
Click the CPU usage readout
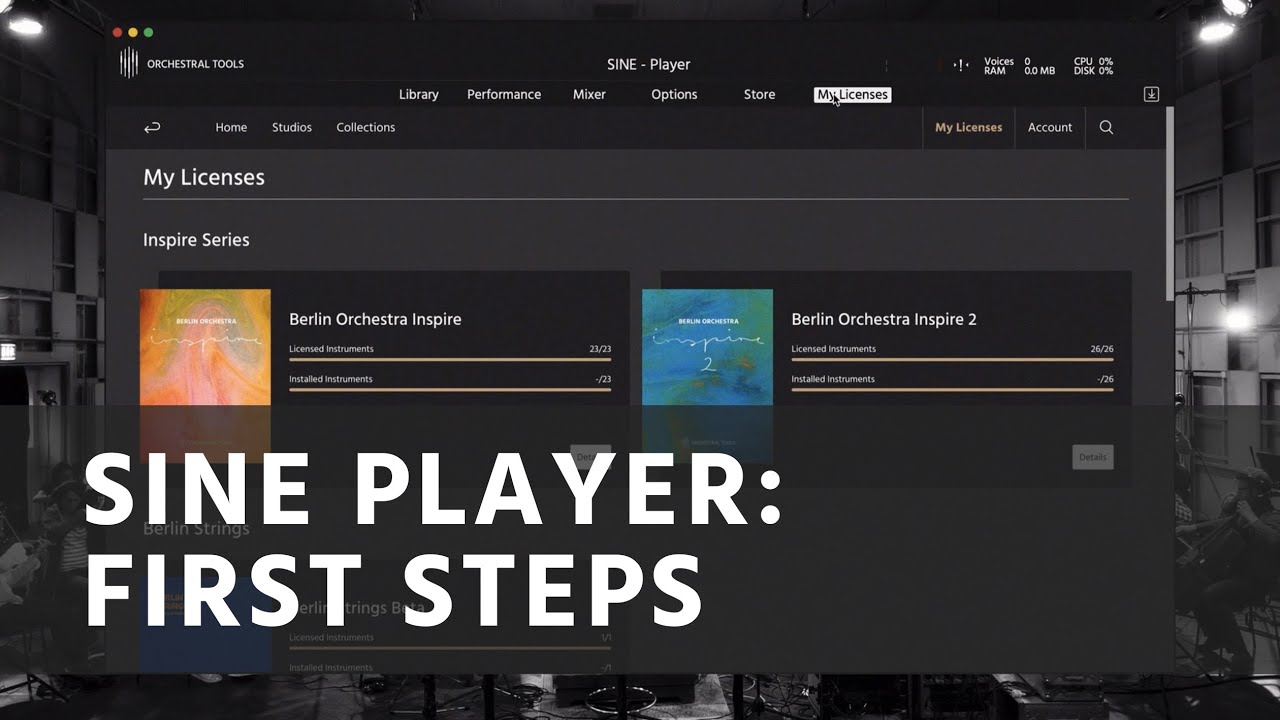1093,61
